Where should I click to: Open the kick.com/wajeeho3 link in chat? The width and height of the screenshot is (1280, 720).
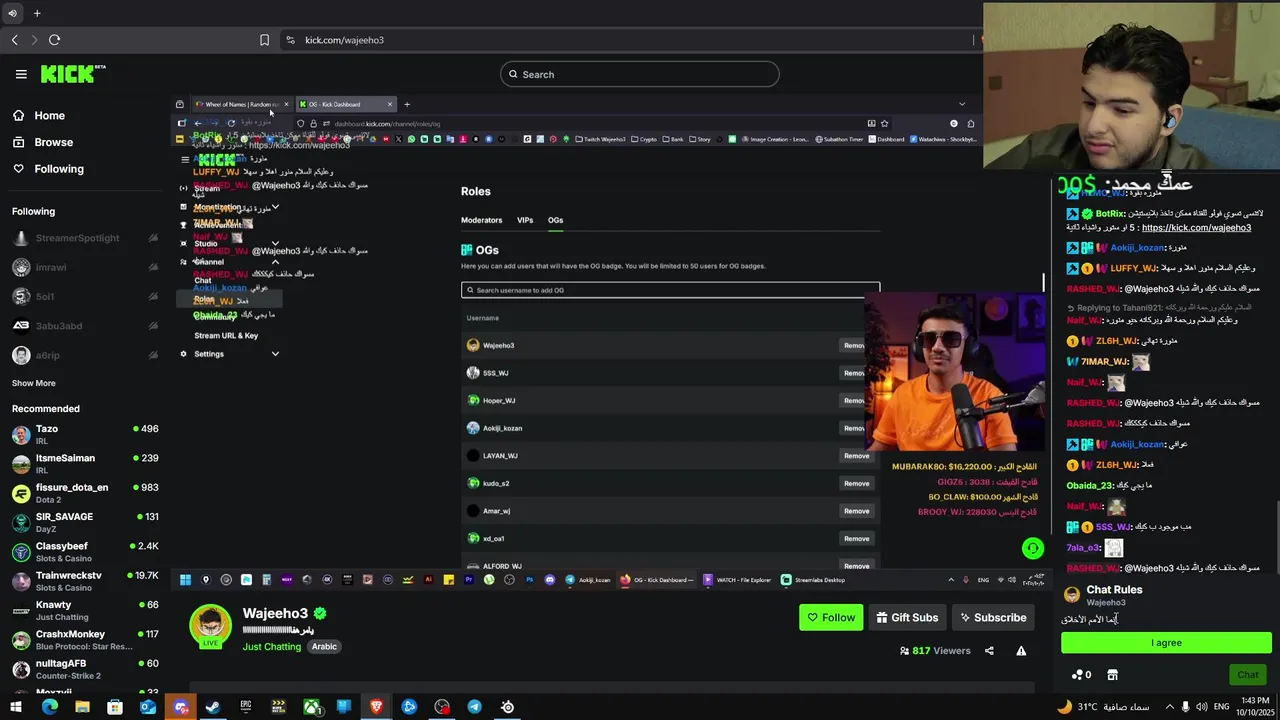coord(1196,228)
